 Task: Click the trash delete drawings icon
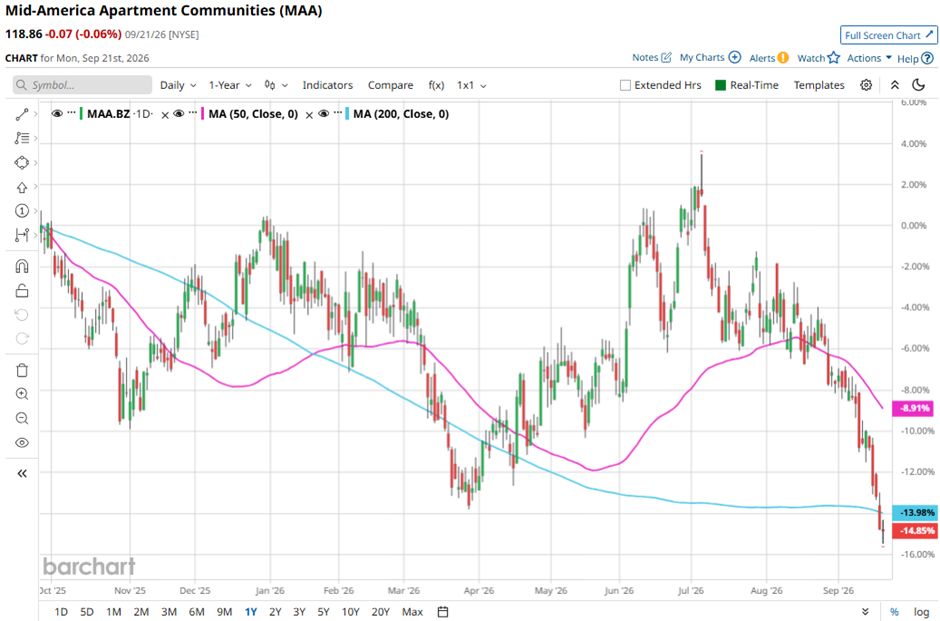click(x=22, y=370)
